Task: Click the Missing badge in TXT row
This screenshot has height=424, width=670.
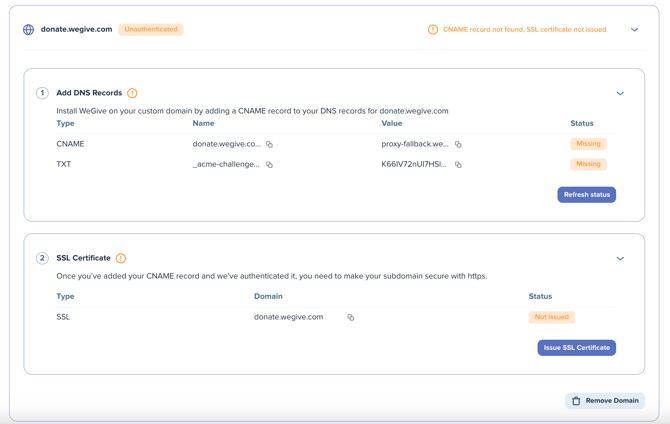Action: tap(588, 164)
